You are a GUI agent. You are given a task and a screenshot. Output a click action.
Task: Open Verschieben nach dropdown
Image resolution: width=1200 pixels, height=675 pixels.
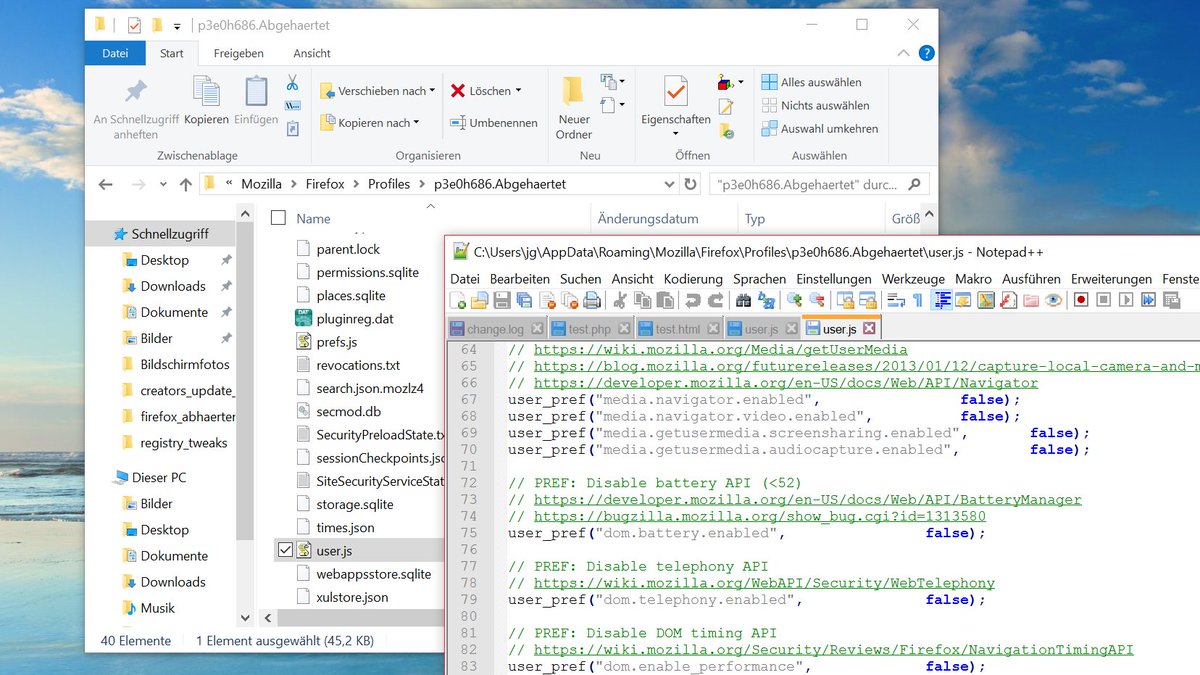[x=378, y=91]
